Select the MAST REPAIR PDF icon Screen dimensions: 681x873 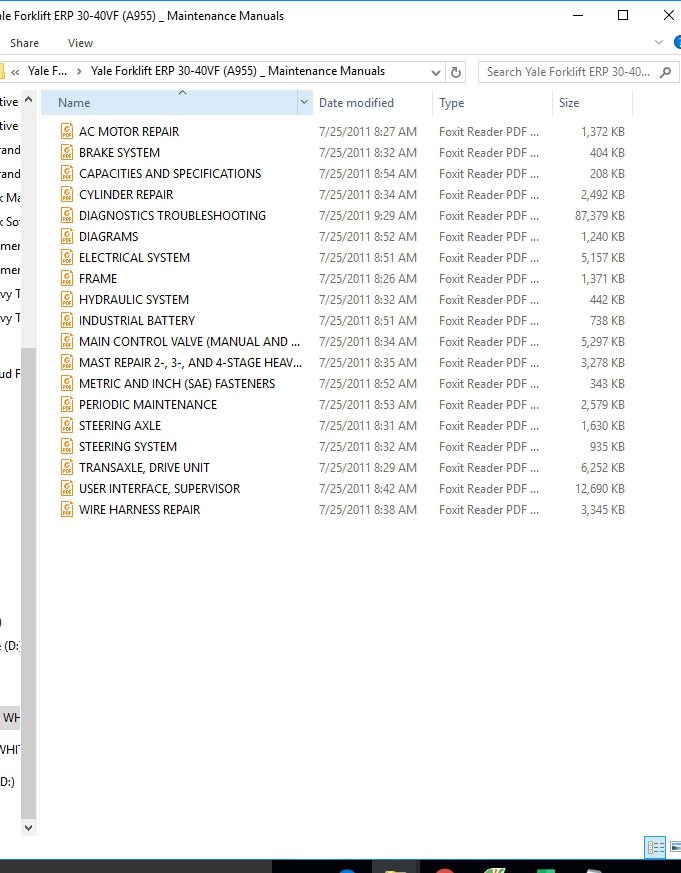coord(67,362)
